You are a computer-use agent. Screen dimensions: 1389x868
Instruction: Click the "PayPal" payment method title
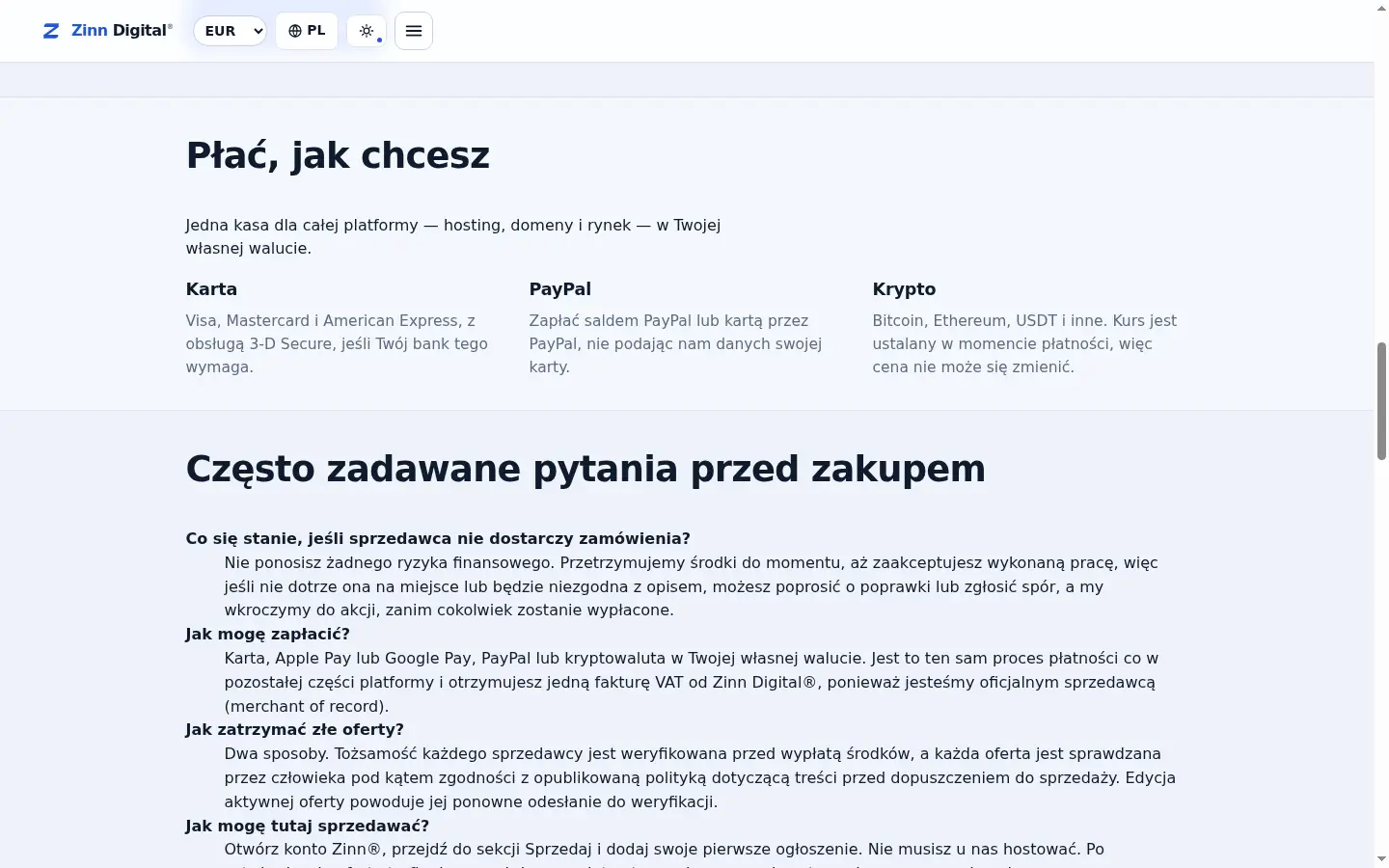560,289
